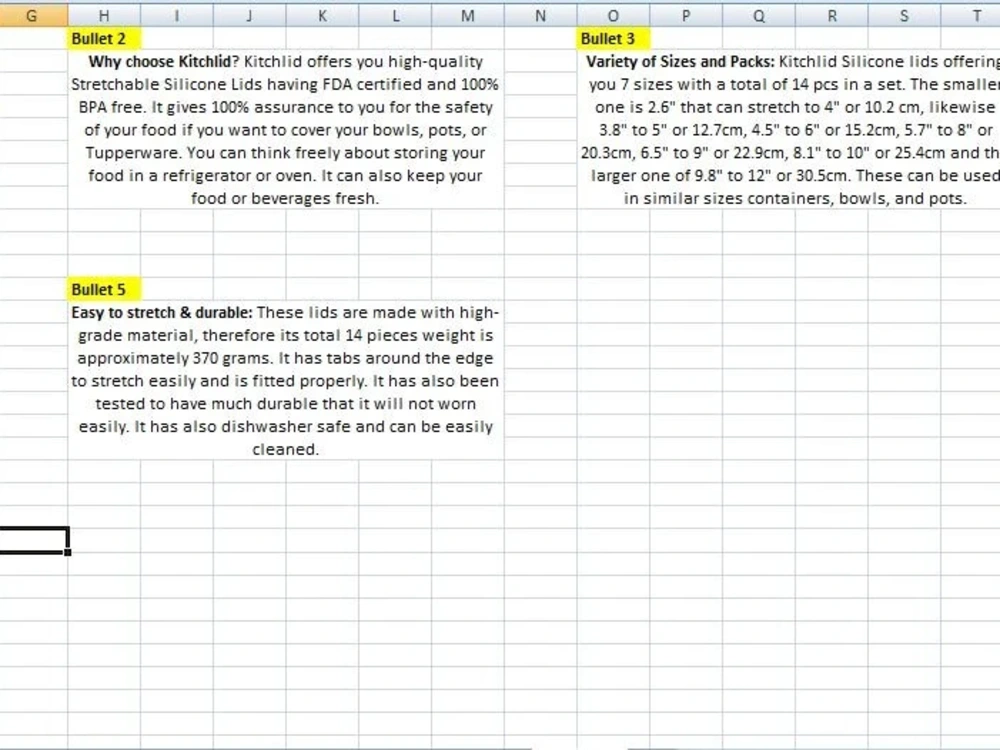Select the 'Easy to stretch & durable' text cell

pyautogui.click(x=286, y=380)
